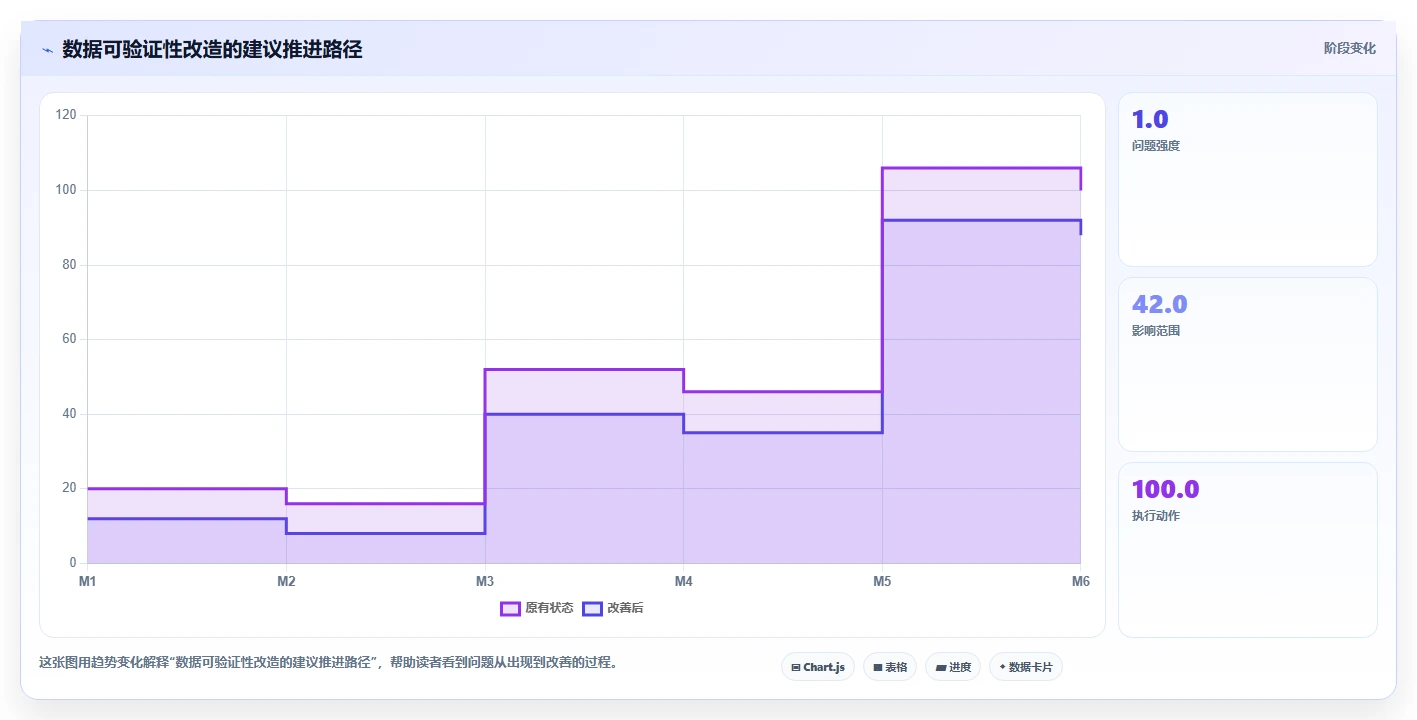The image size is (1417, 720).
Task: Click the title 数据可验证性改造的建议推进路径
Action: (212, 49)
